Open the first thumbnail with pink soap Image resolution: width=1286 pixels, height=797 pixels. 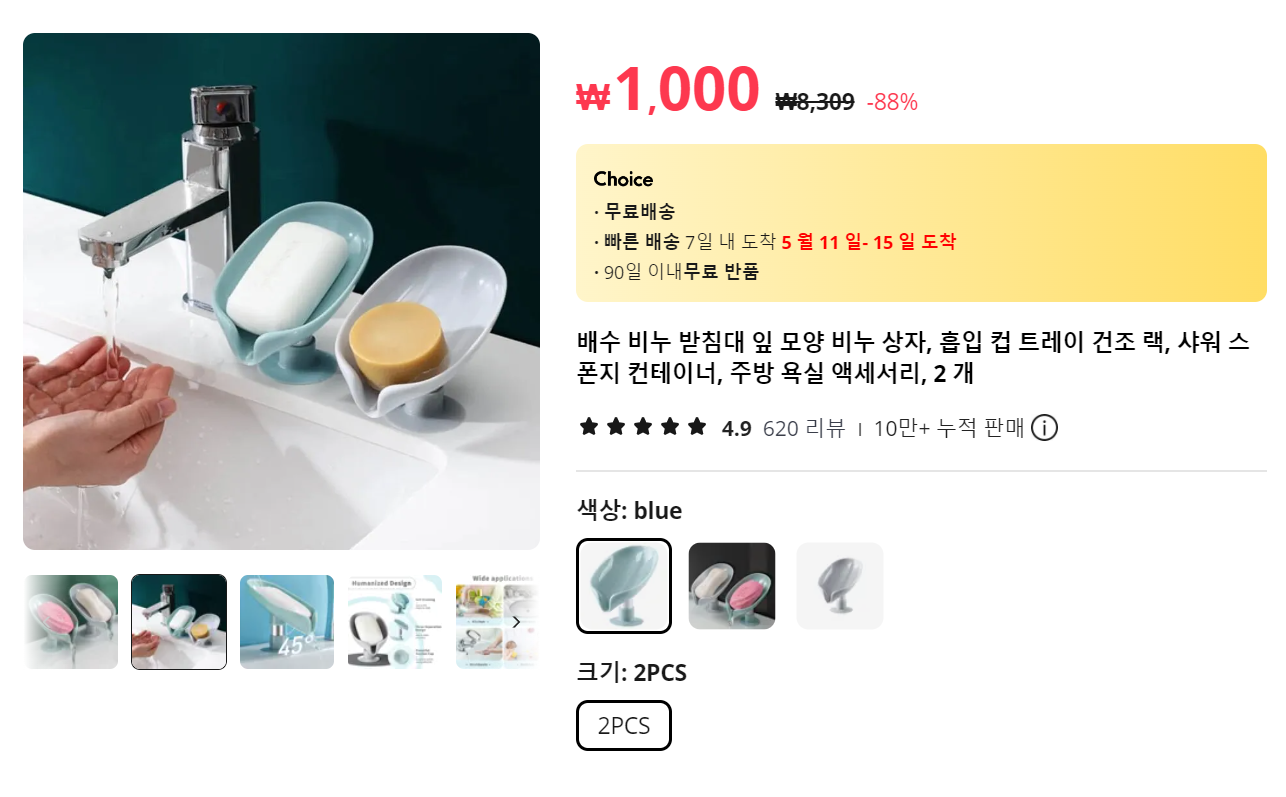coord(71,622)
